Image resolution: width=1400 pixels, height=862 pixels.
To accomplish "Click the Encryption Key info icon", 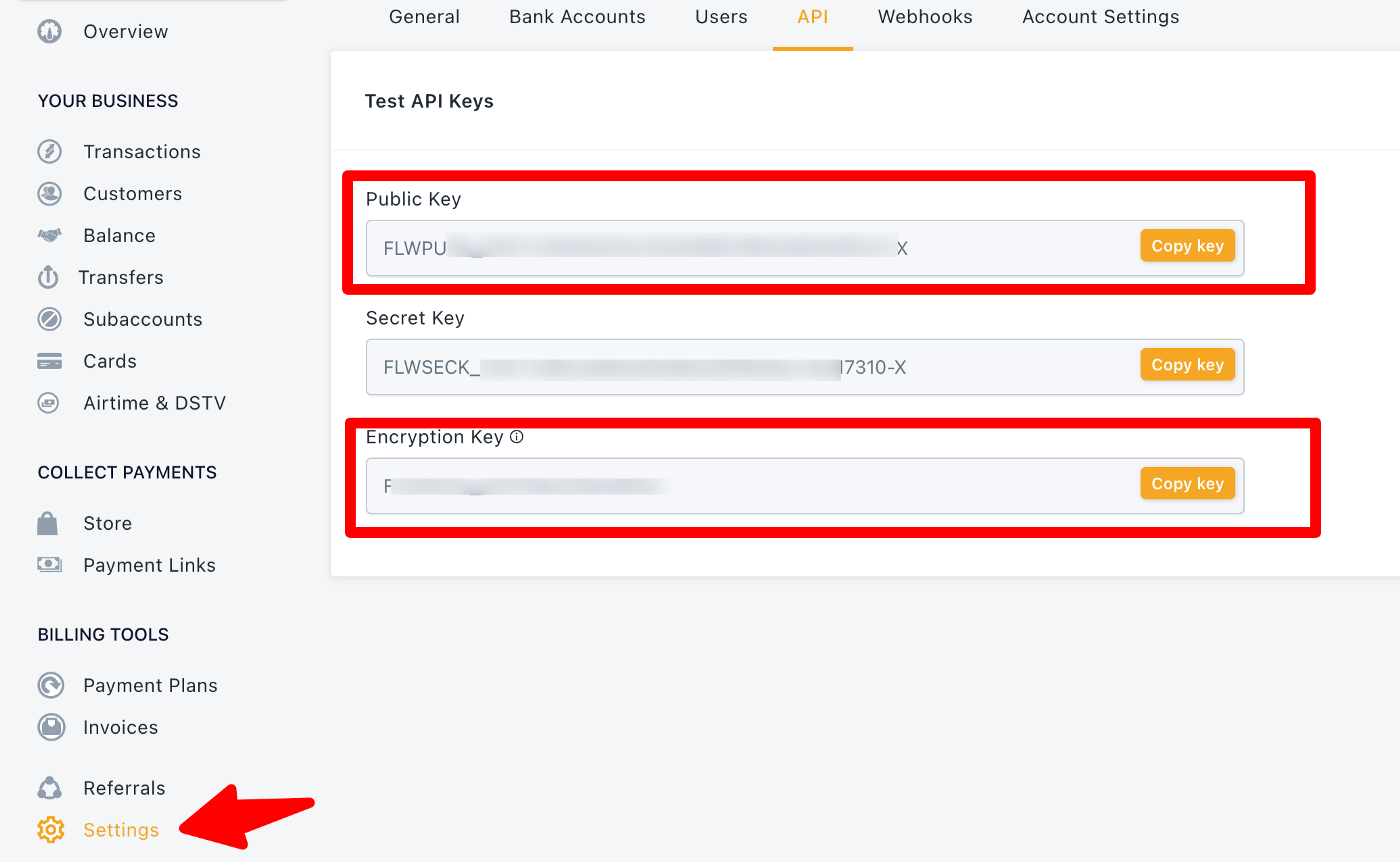I will pyautogui.click(x=517, y=437).
